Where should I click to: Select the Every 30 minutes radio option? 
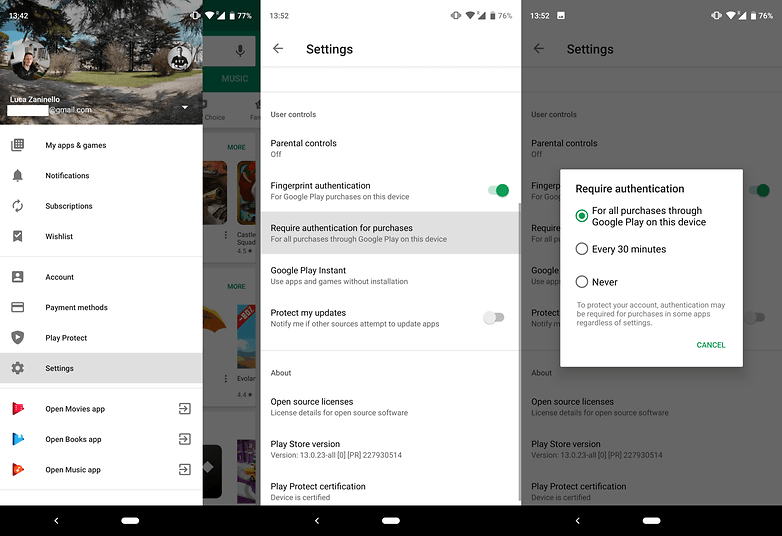click(582, 249)
